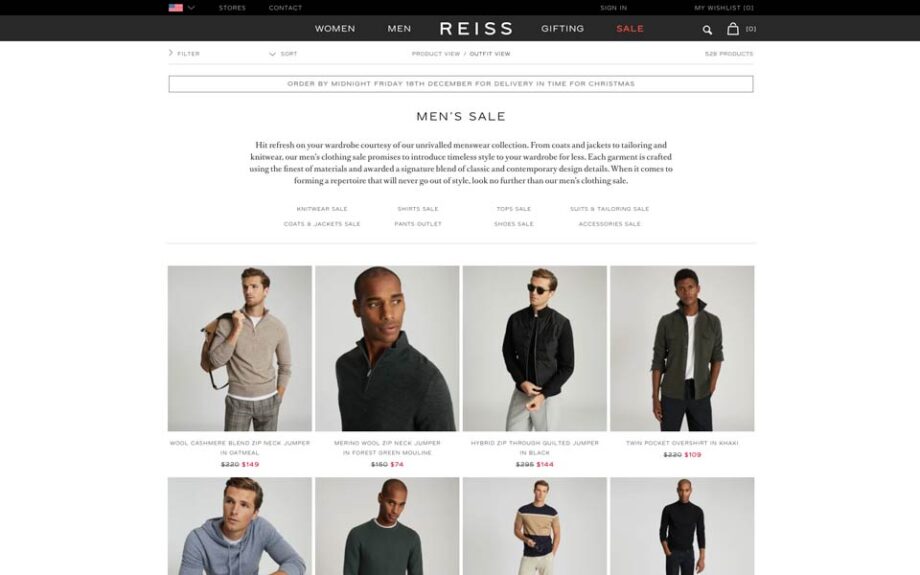Open the shopping bag icon
The image size is (920, 575).
pyautogui.click(x=733, y=28)
